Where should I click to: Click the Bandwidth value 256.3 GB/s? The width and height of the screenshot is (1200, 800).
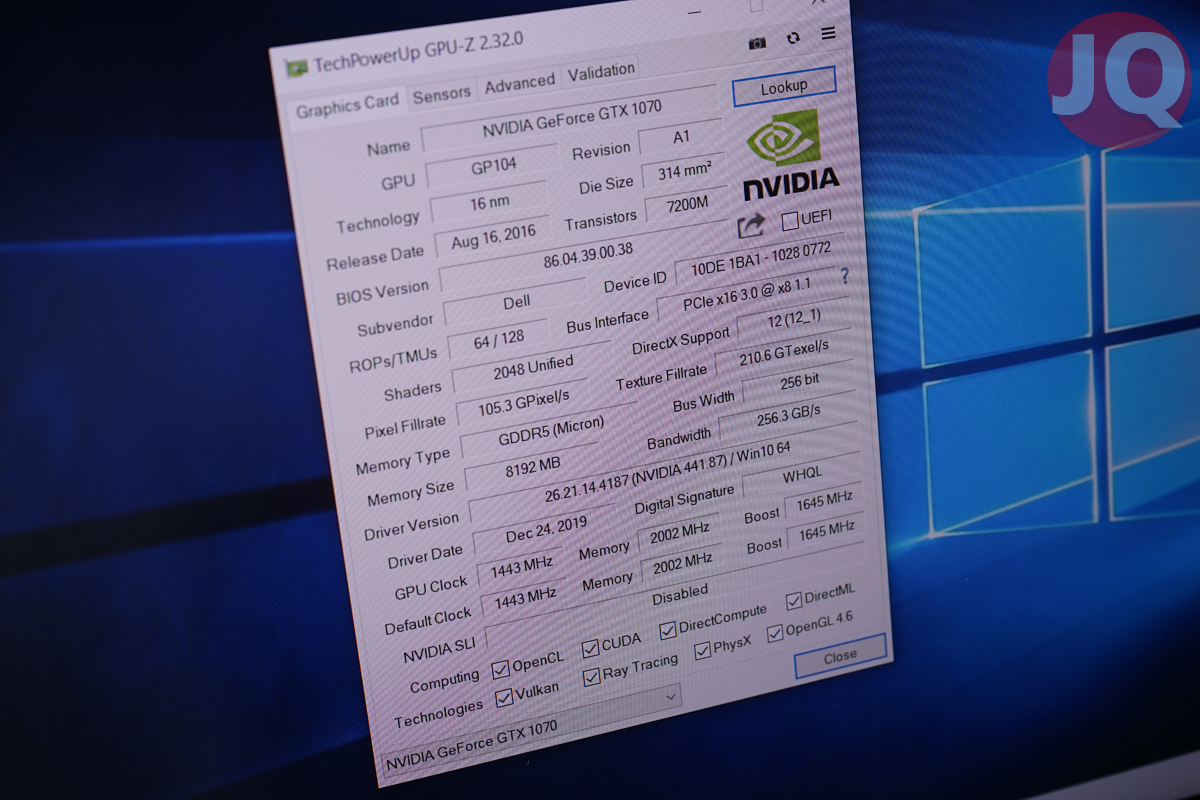click(x=789, y=414)
